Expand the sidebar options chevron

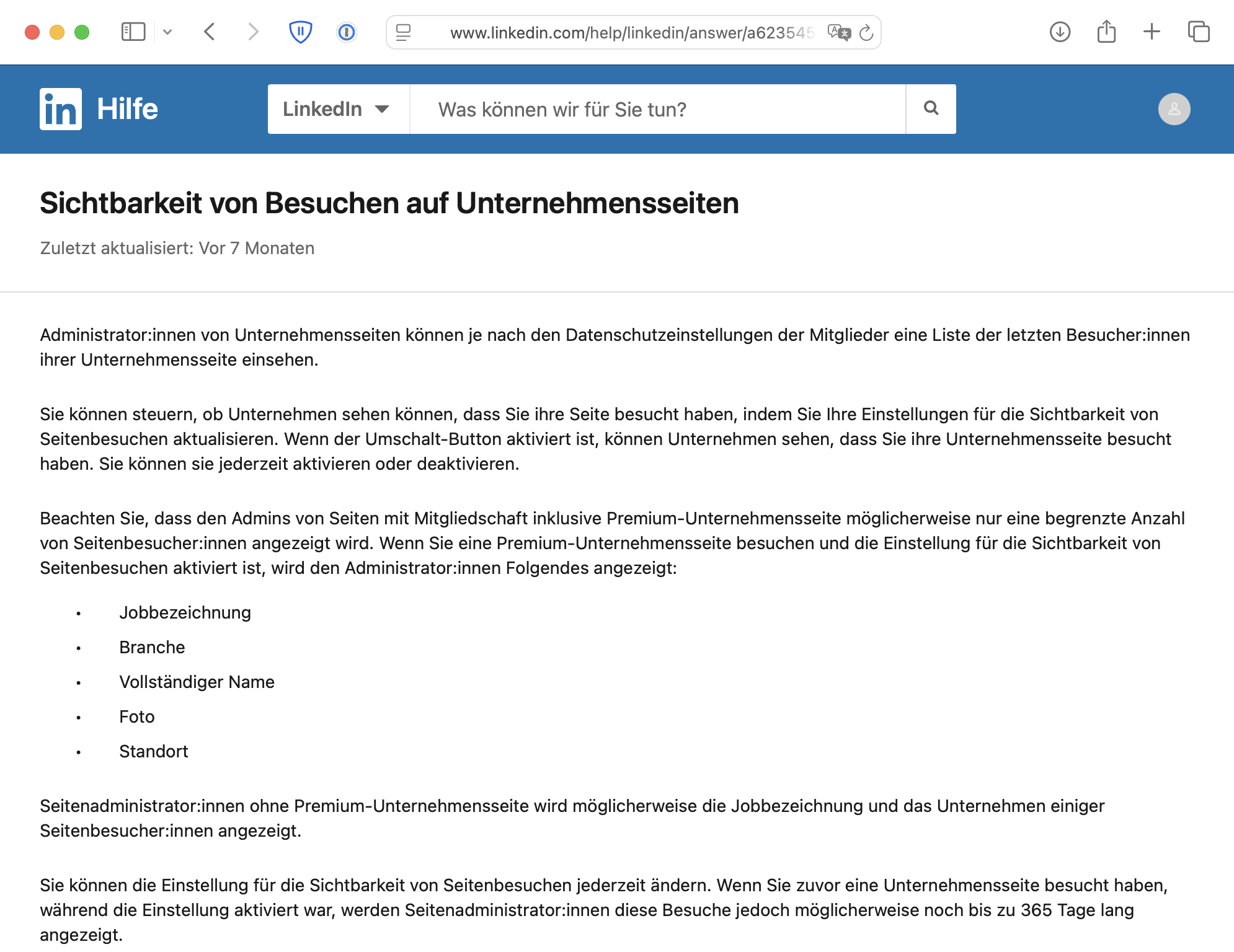pyautogui.click(x=167, y=32)
